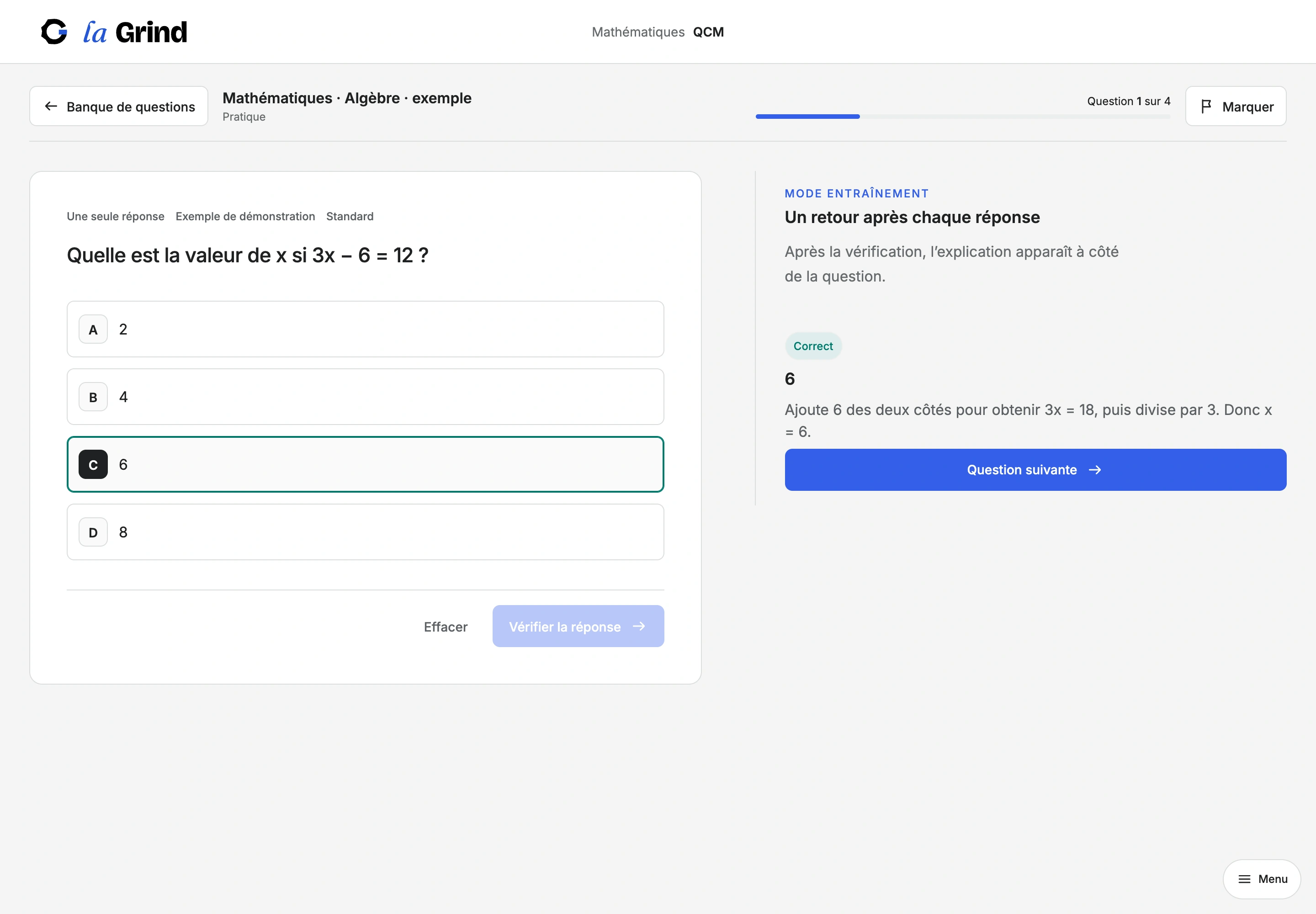The width and height of the screenshot is (1316, 914).
Task: Click the question text about 3x – 6 = 12
Action: (x=247, y=255)
